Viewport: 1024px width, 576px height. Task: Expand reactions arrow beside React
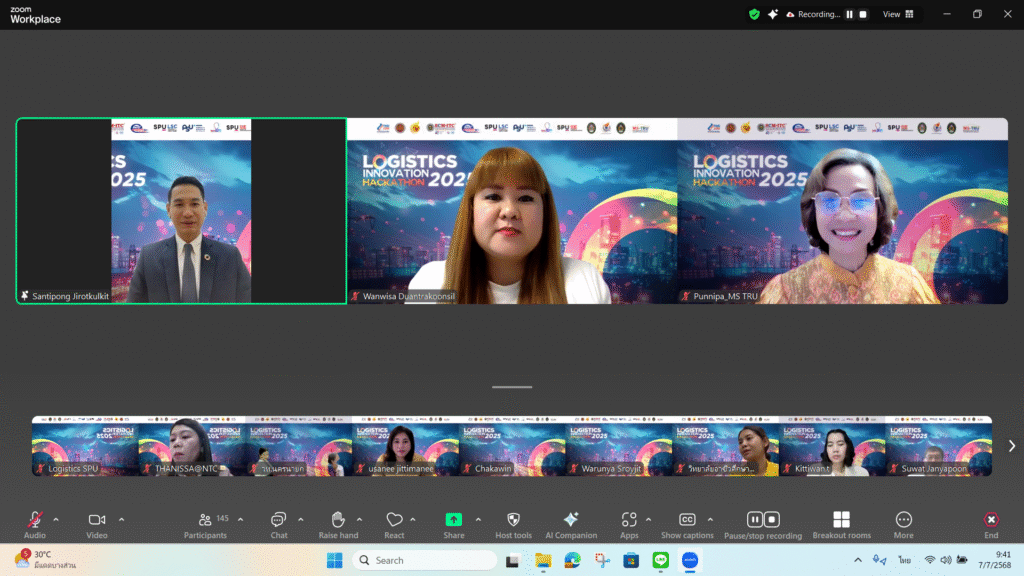click(413, 520)
